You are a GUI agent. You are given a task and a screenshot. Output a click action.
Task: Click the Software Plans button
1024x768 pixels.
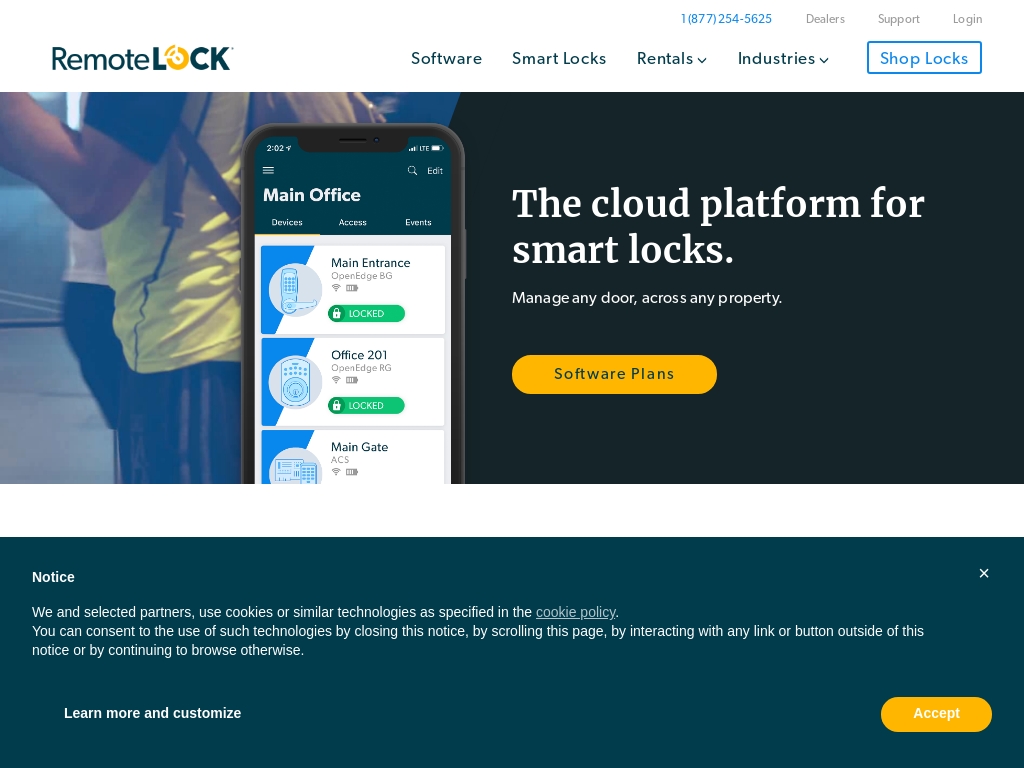(615, 374)
